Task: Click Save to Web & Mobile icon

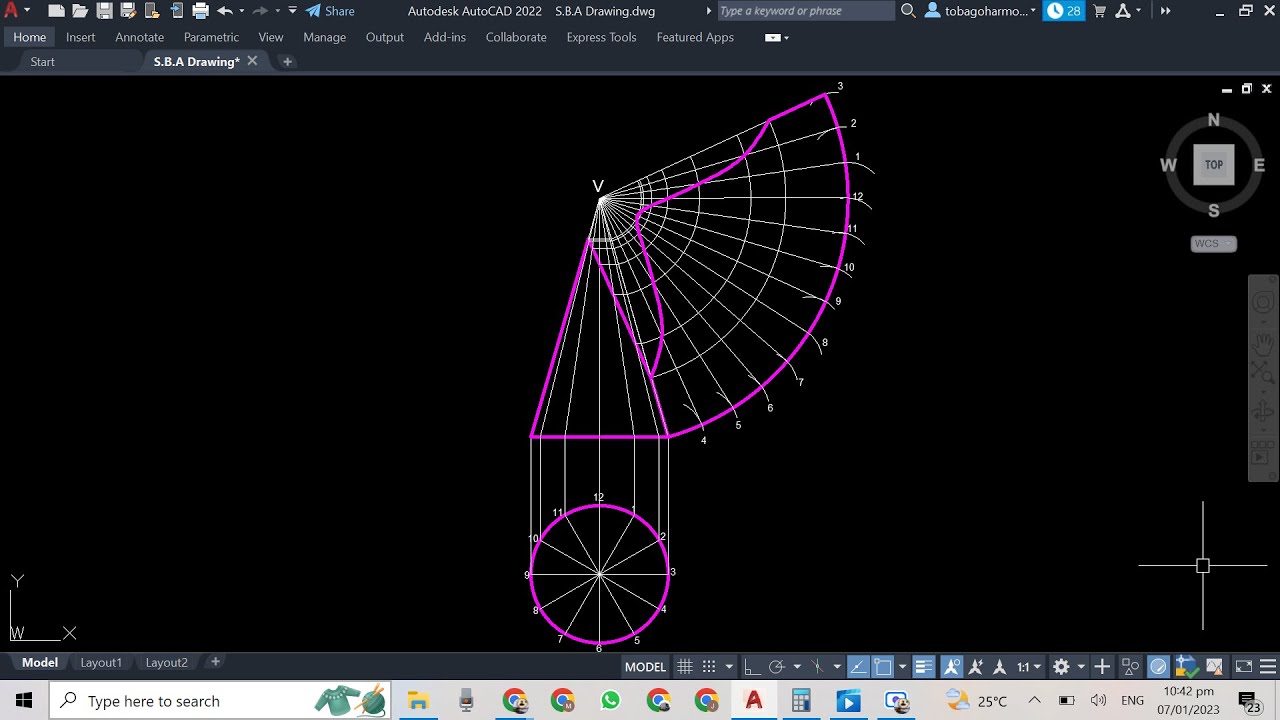Action: click(x=176, y=11)
